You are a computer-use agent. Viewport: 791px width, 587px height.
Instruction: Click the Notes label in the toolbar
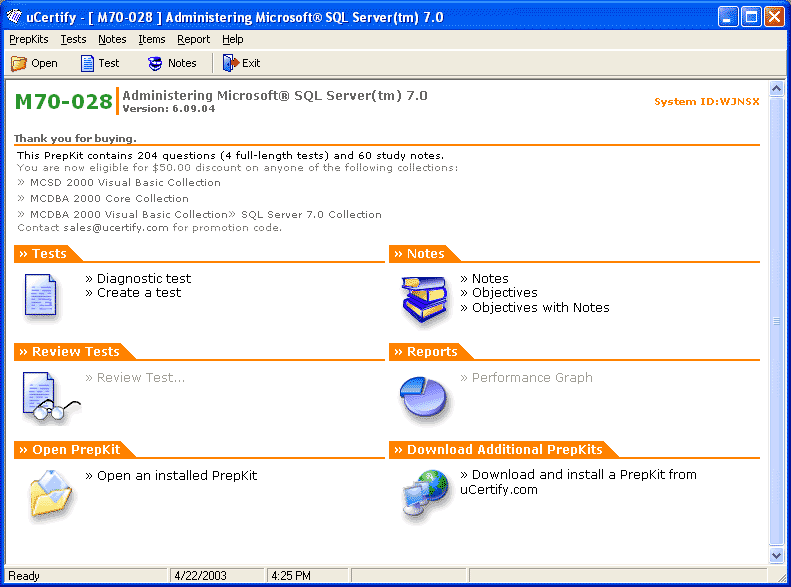tap(182, 64)
